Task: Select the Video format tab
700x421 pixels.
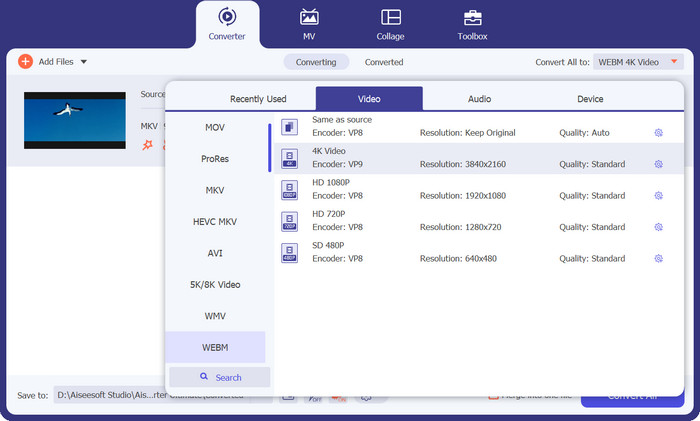Action: tap(369, 99)
